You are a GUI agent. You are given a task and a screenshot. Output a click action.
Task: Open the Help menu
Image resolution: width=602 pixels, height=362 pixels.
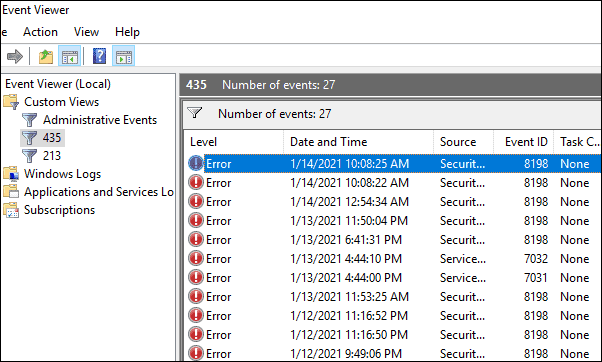[x=127, y=32]
